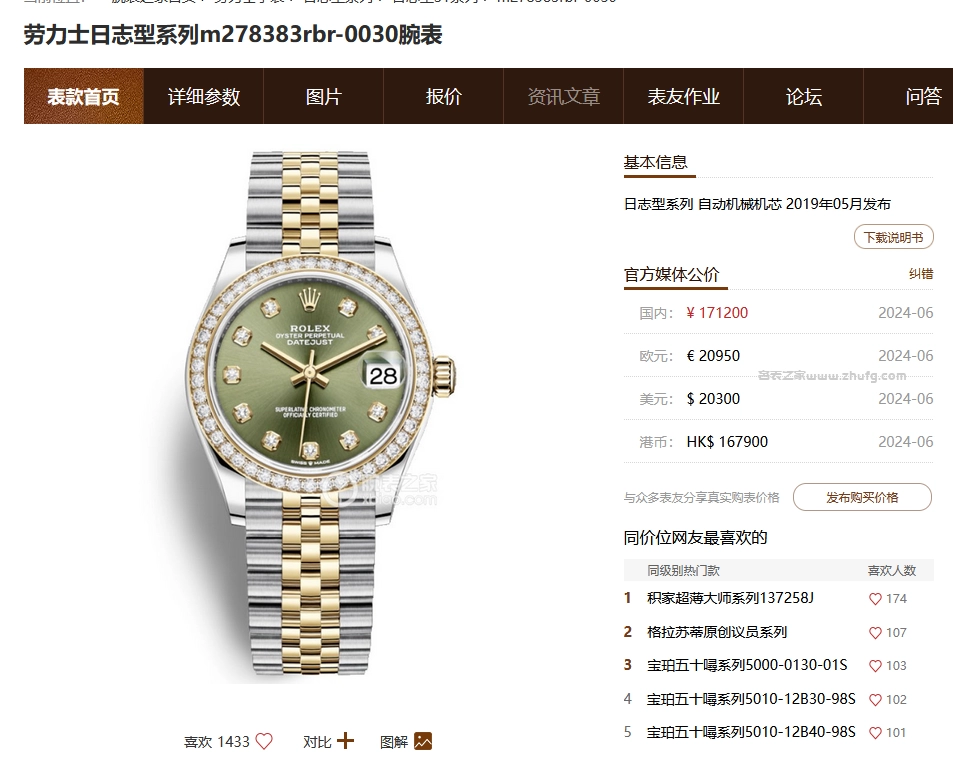Click the 纠错 link

tap(921, 274)
